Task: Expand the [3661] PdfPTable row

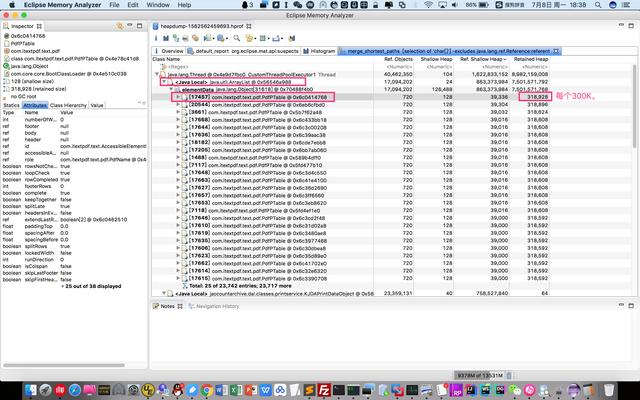Action: pyautogui.click(x=178, y=112)
